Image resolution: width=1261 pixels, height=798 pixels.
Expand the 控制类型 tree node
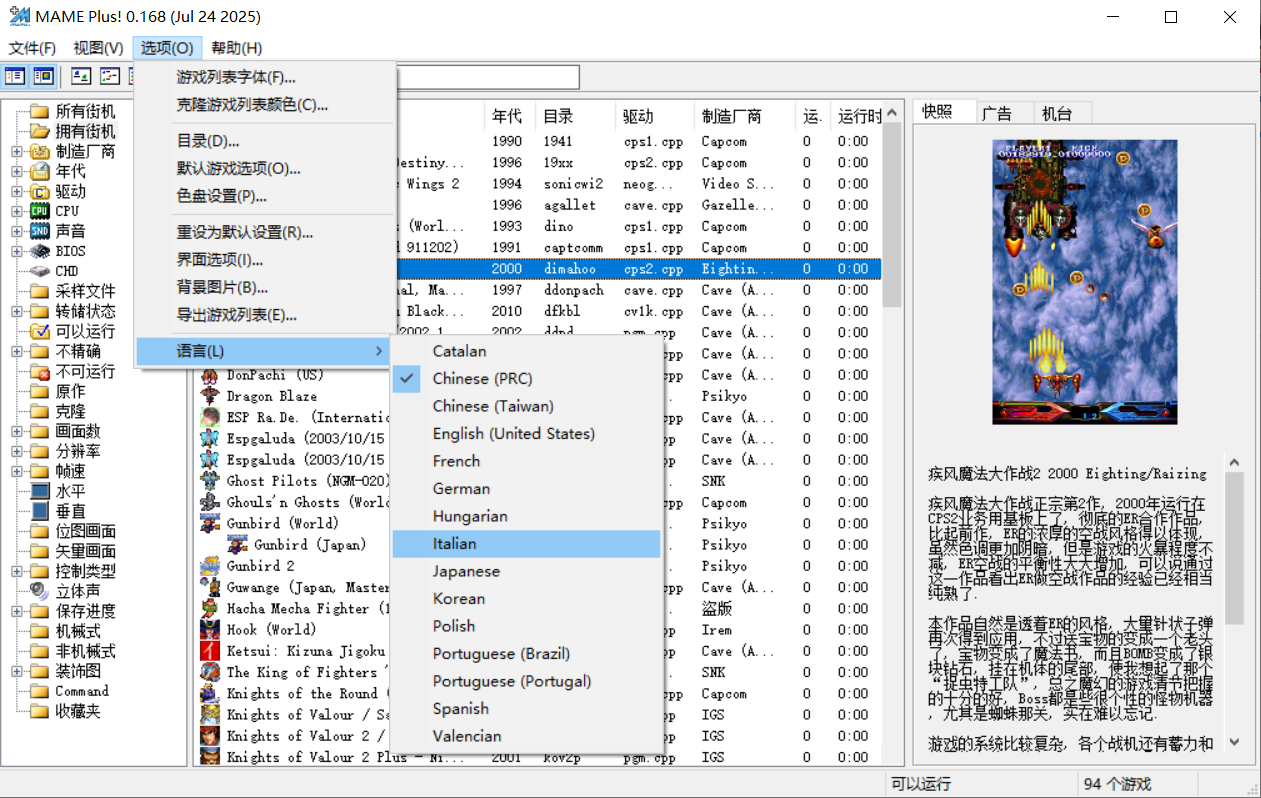[17, 571]
